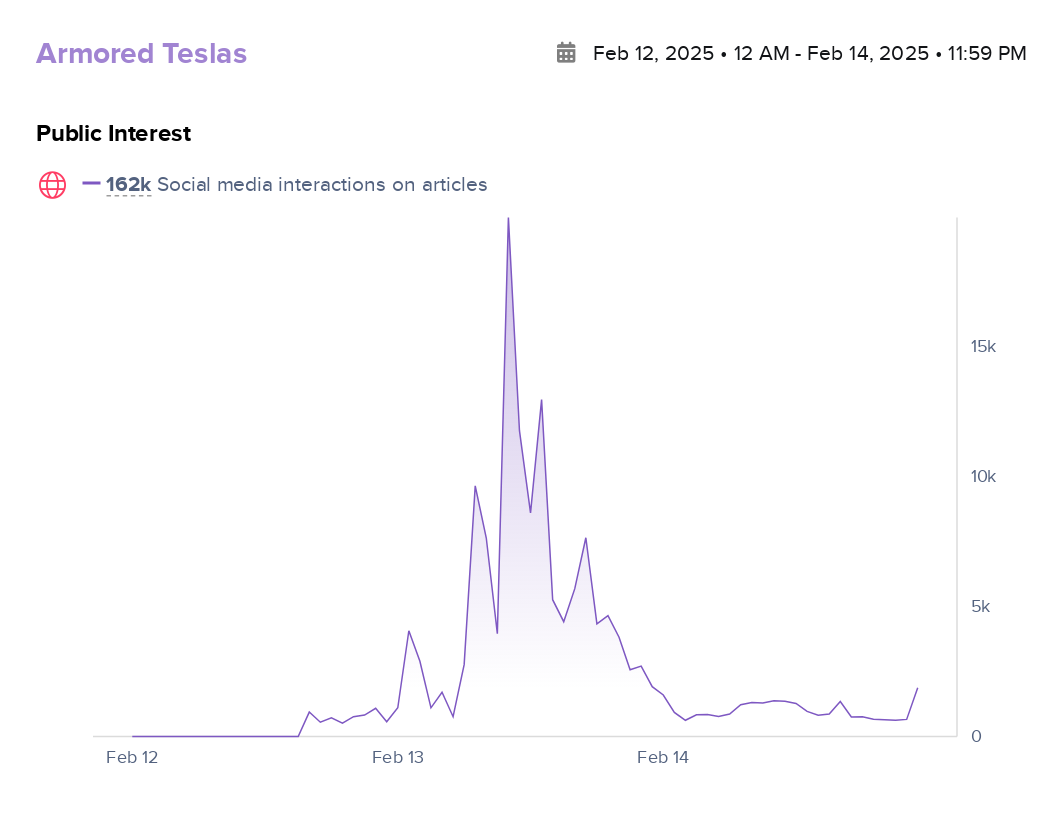Click the 0 y-axis label

[976, 737]
